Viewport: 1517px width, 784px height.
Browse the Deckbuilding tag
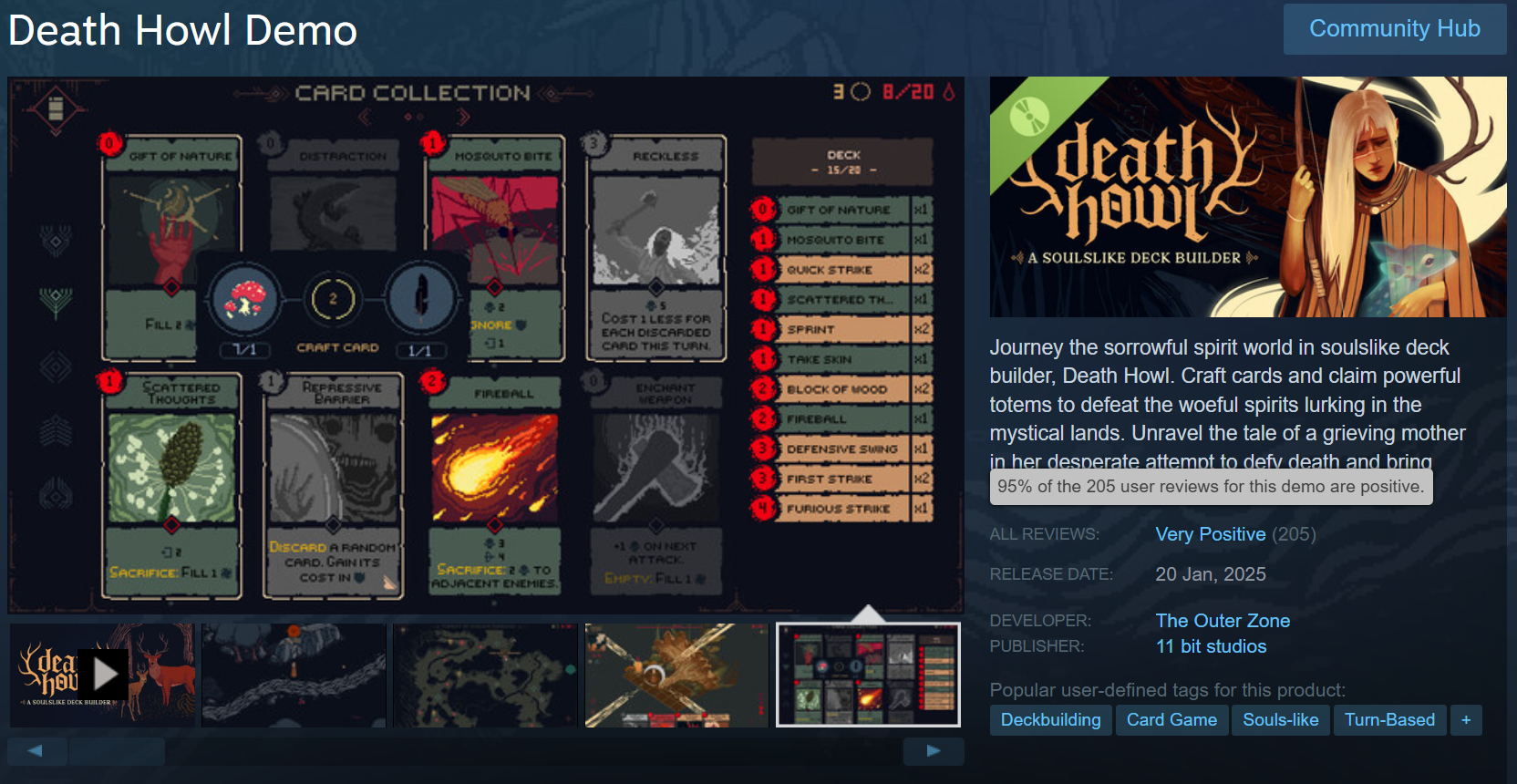1050,720
